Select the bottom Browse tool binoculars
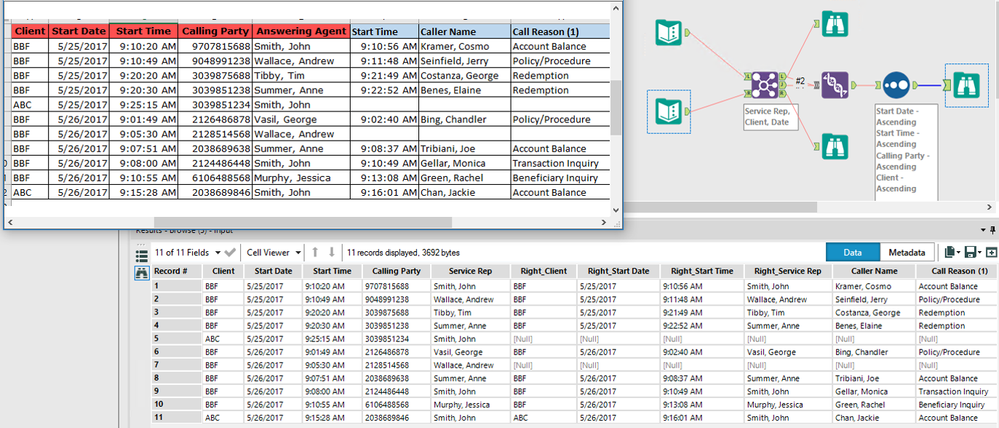Viewport: 999px width, 428px height. point(834,146)
